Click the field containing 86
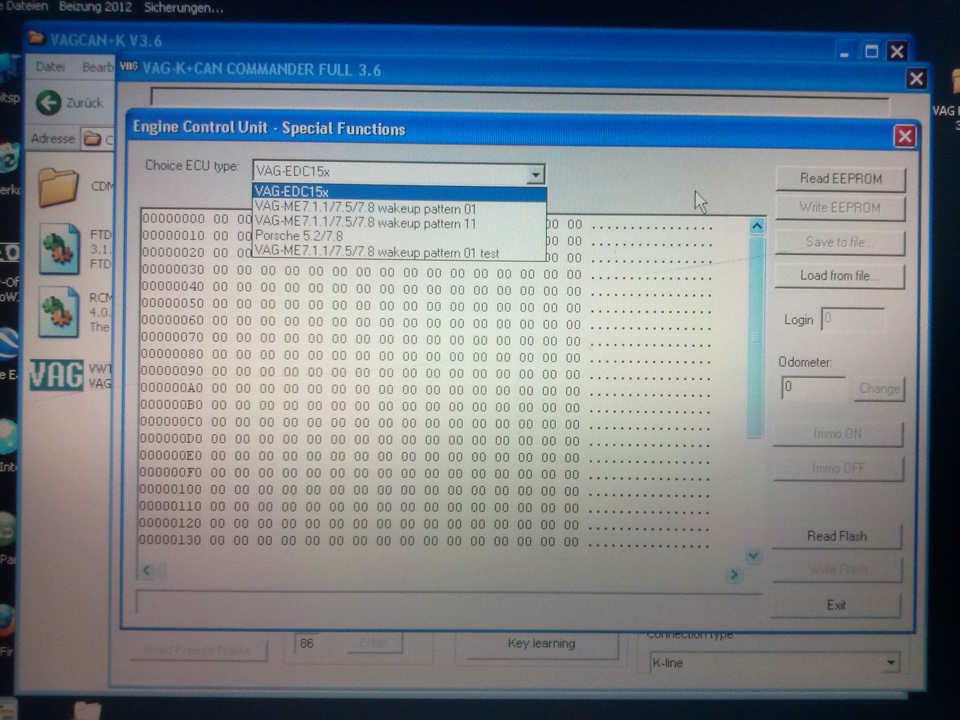Viewport: 960px width, 720px height. pyautogui.click(x=321, y=643)
